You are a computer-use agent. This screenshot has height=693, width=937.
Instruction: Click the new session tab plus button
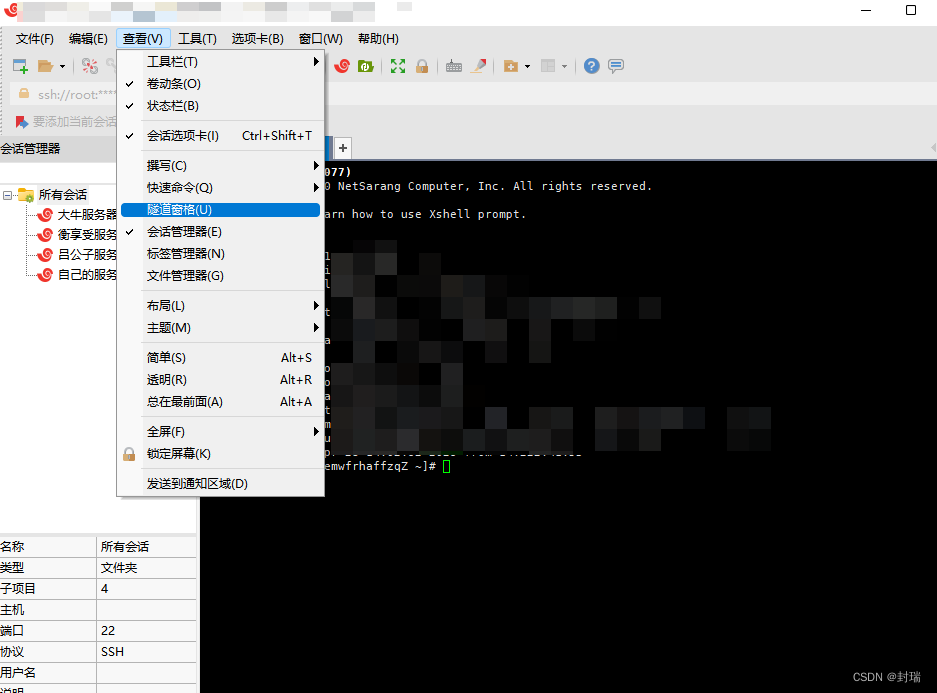pyautogui.click(x=342, y=147)
